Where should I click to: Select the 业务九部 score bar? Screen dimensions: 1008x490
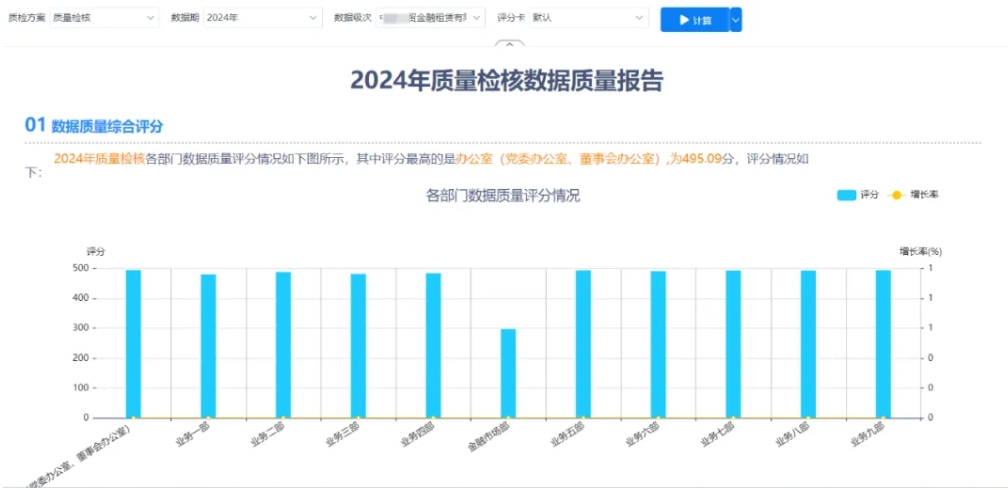pos(883,343)
